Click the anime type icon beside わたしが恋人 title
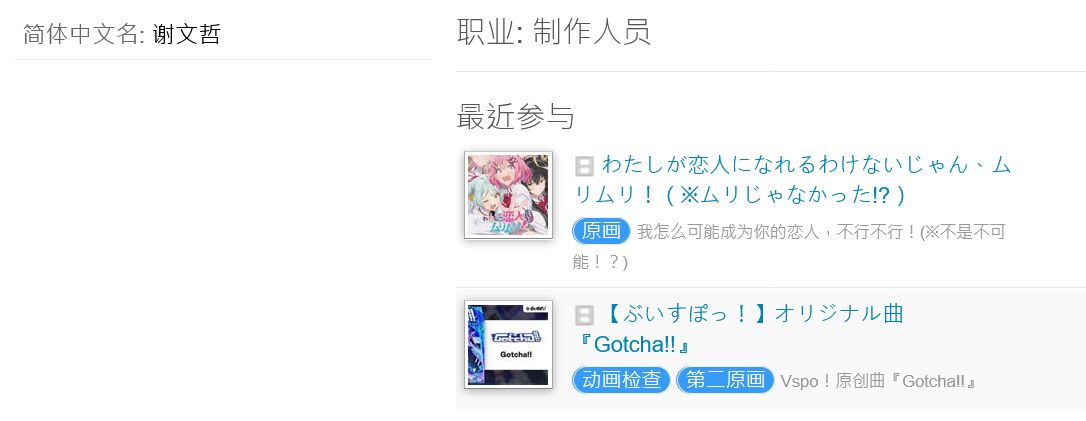Screen dimensions: 1086x421 click(x=585, y=166)
